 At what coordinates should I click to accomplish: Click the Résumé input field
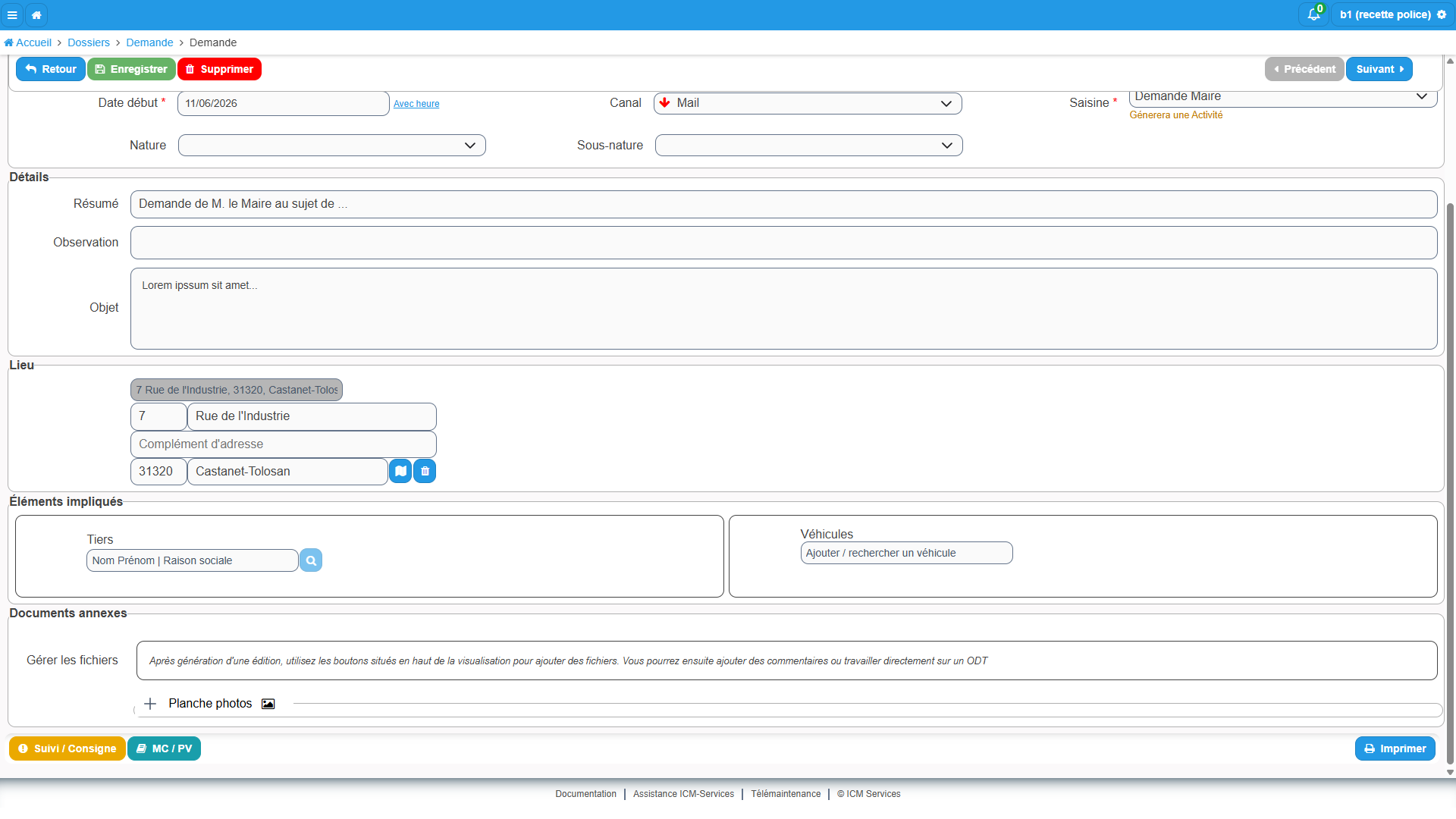[784, 204]
